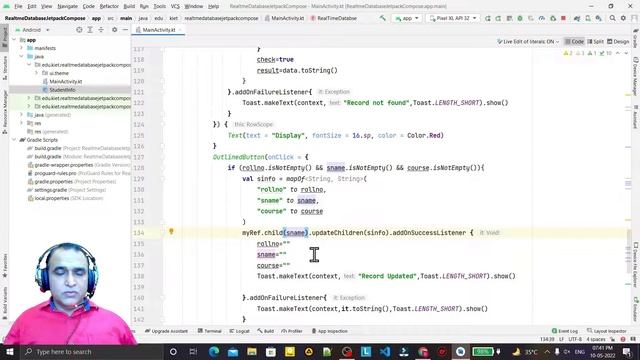Viewport: 640px width, 360px height.
Task: Open the Terminal tool window
Action: (209, 331)
